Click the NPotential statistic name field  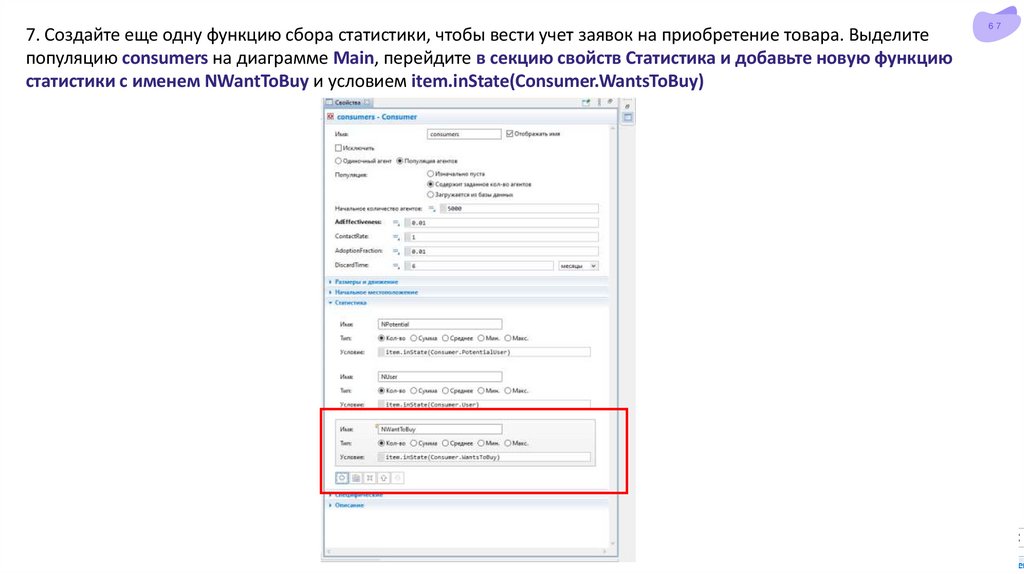click(x=440, y=324)
